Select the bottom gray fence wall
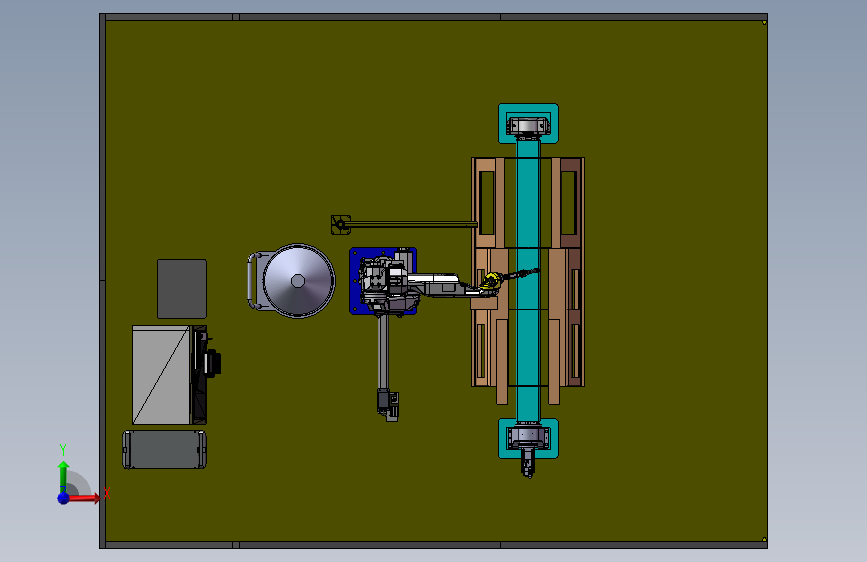The image size is (867, 562). (434, 545)
